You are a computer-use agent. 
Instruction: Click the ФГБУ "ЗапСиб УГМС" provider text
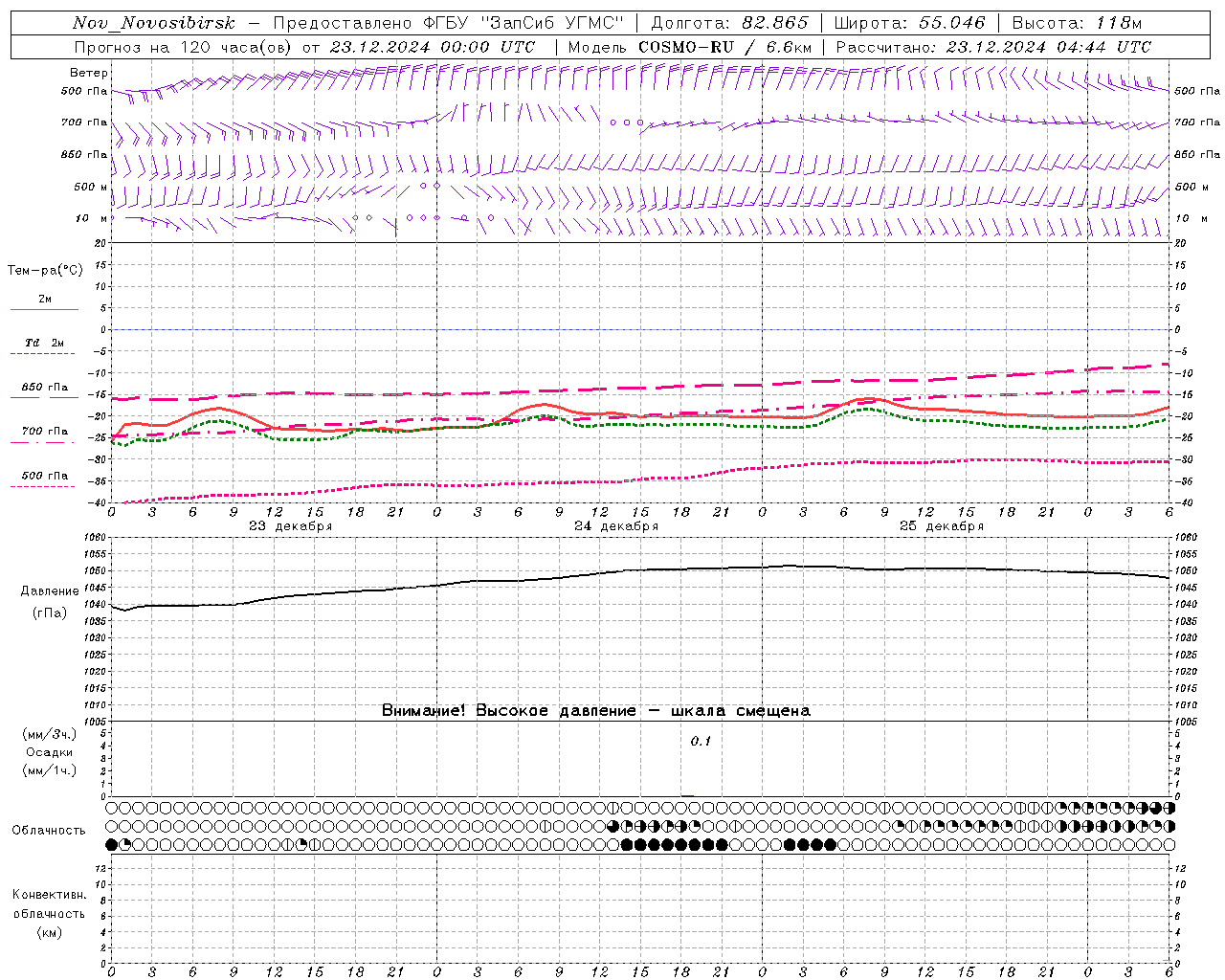coord(523,23)
